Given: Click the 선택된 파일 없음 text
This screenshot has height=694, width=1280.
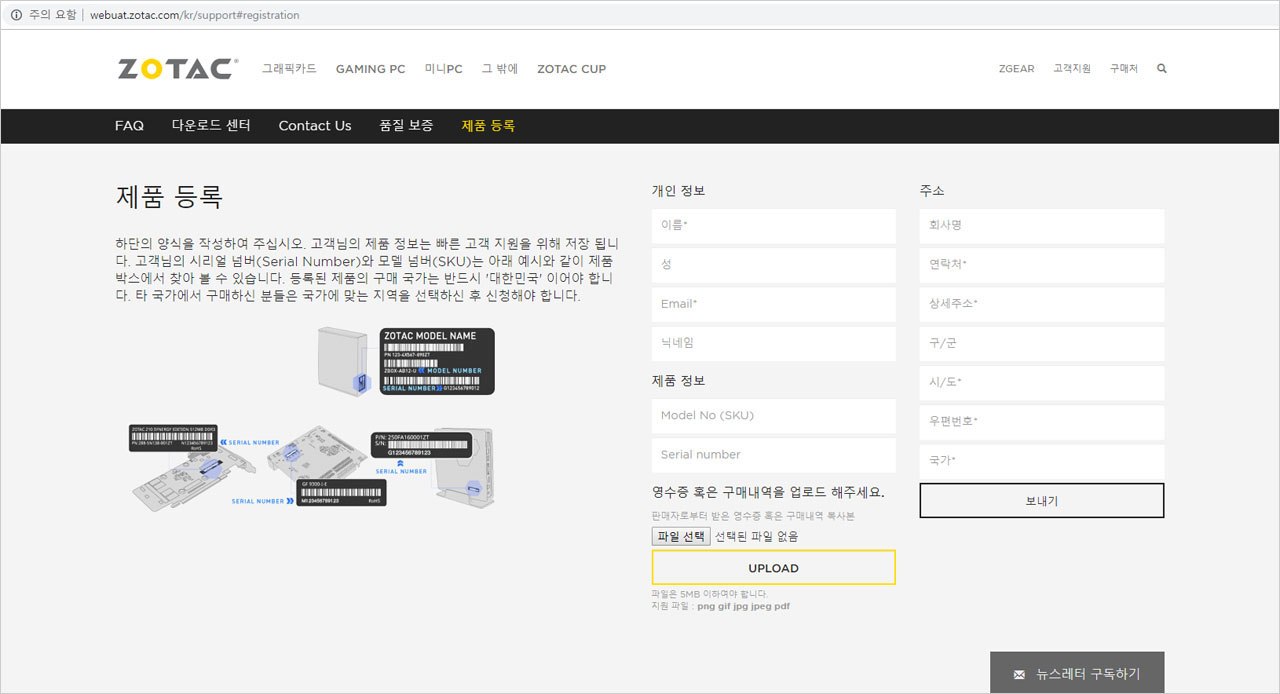Looking at the screenshot, I should tap(757, 537).
